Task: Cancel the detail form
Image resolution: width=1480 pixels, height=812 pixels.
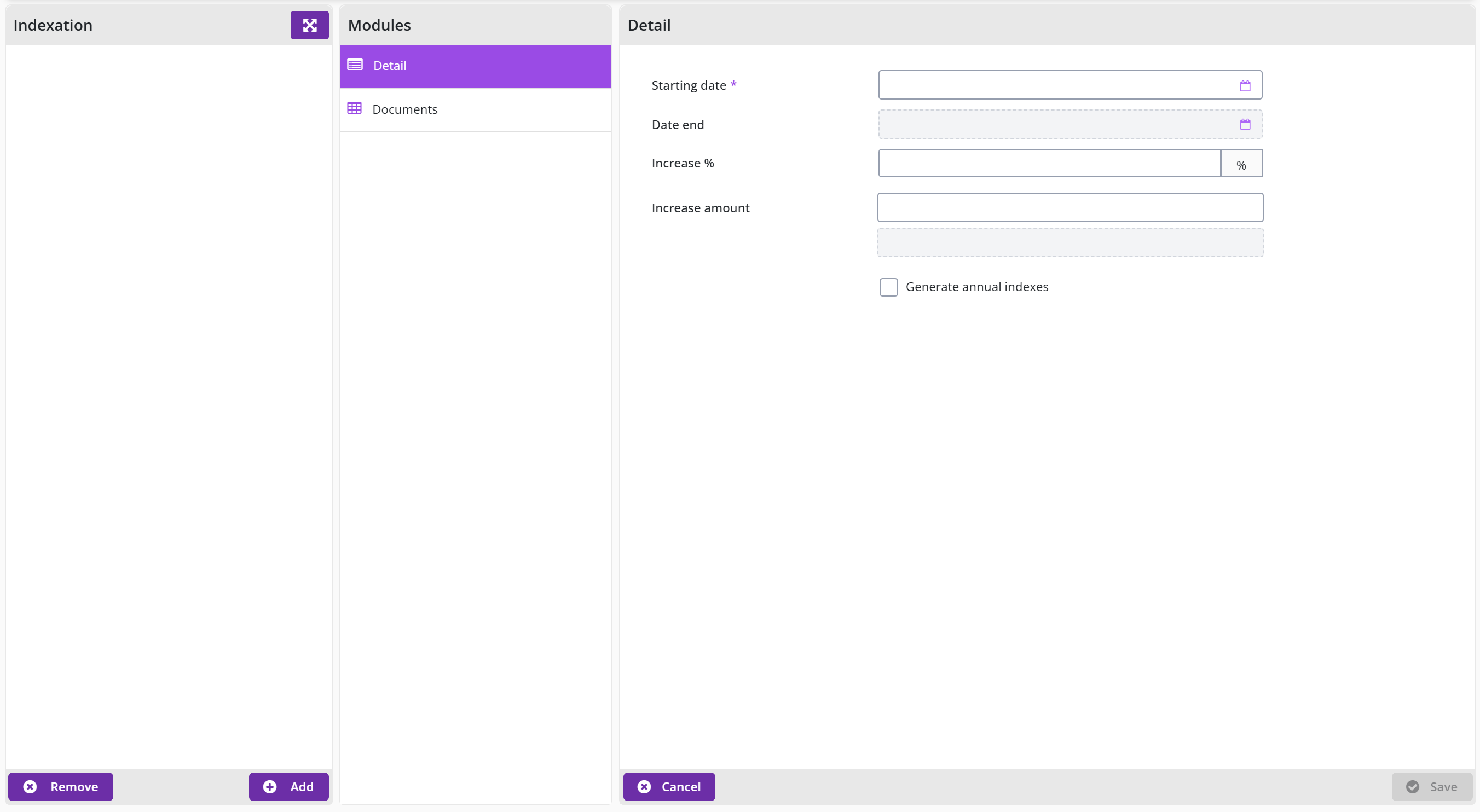Action: point(669,787)
